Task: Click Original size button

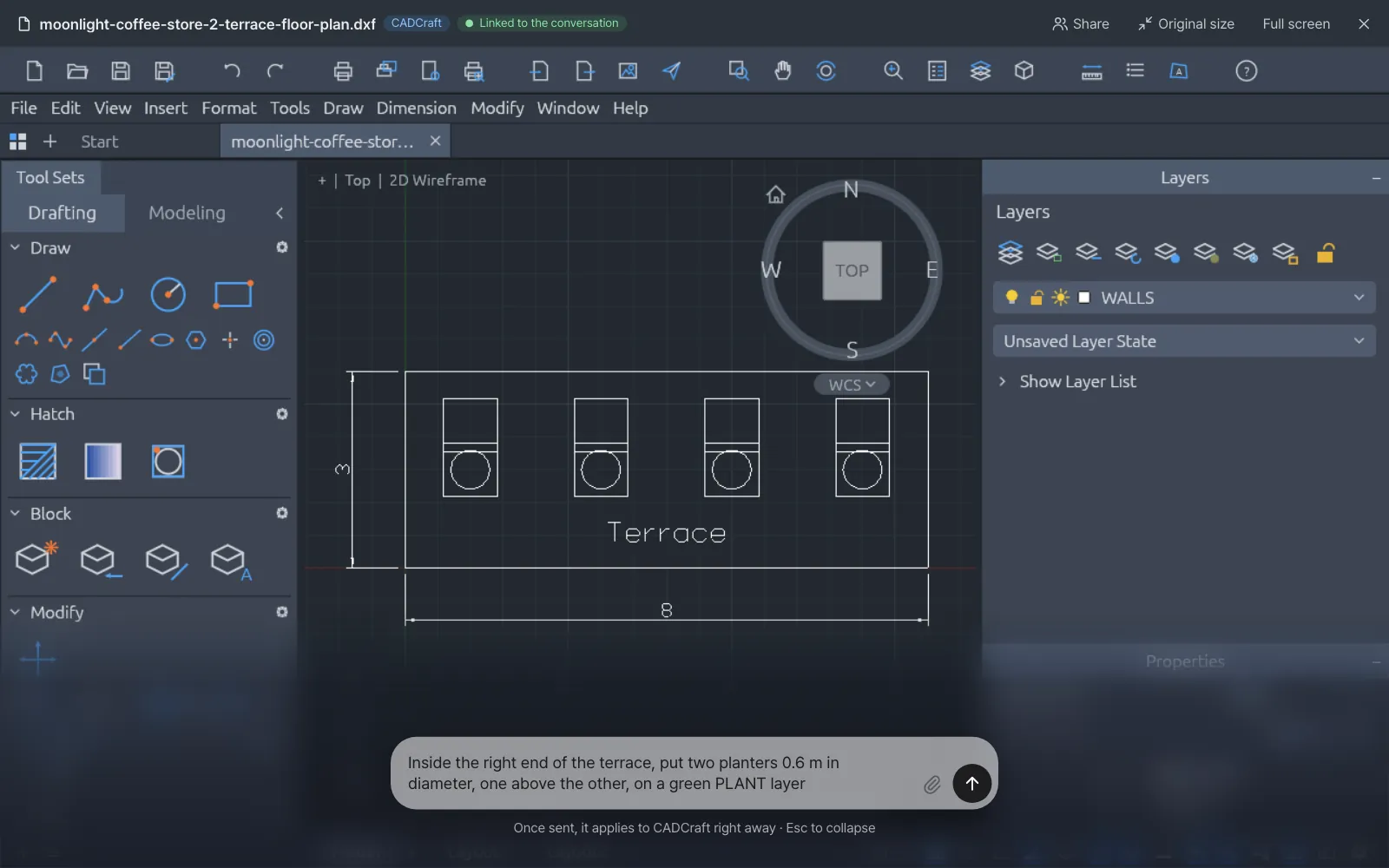Action: tap(1186, 23)
